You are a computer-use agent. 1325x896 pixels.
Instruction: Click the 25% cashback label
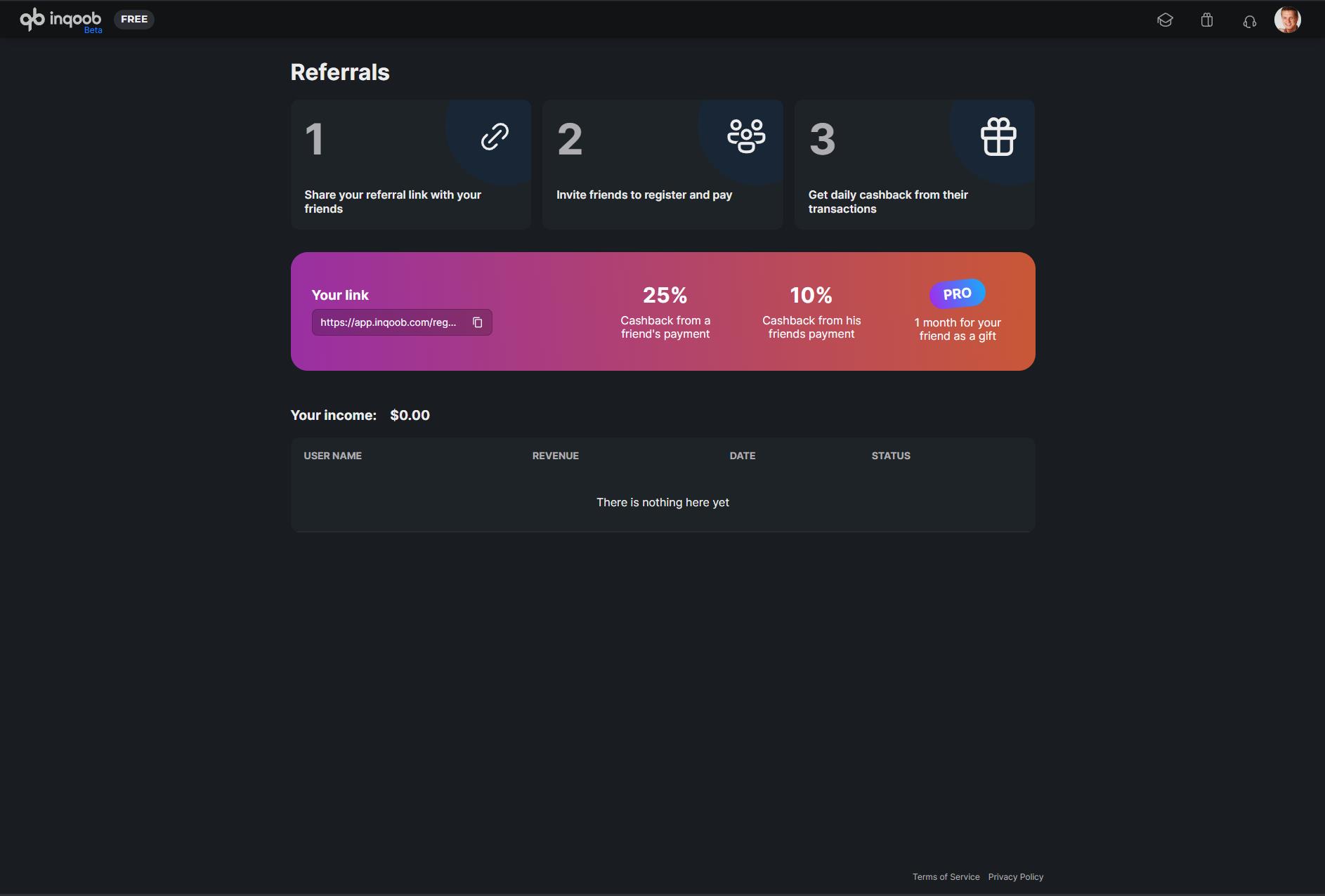(x=665, y=296)
